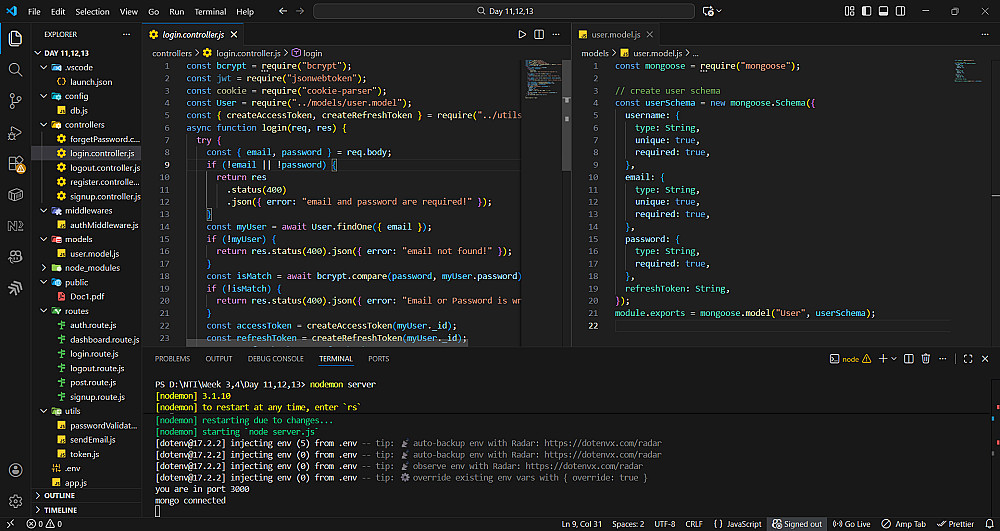Open the Extensions view in activity bar
The height and width of the screenshot is (531, 1000).
pyautogui.click(x=15, y=163)
